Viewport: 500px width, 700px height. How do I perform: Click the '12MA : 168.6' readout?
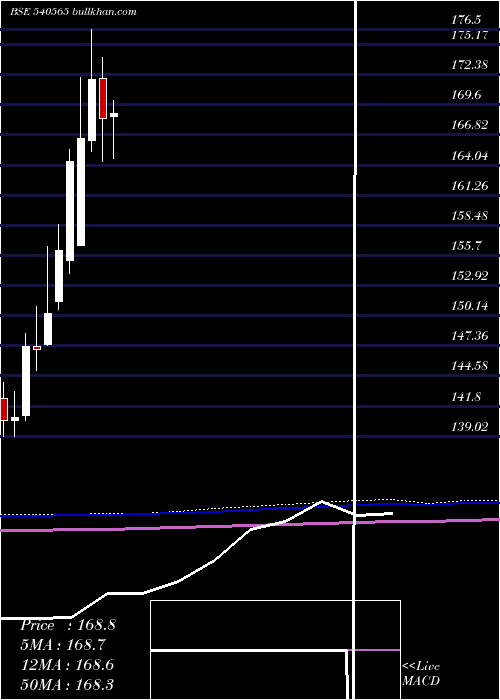pos(68,665)
